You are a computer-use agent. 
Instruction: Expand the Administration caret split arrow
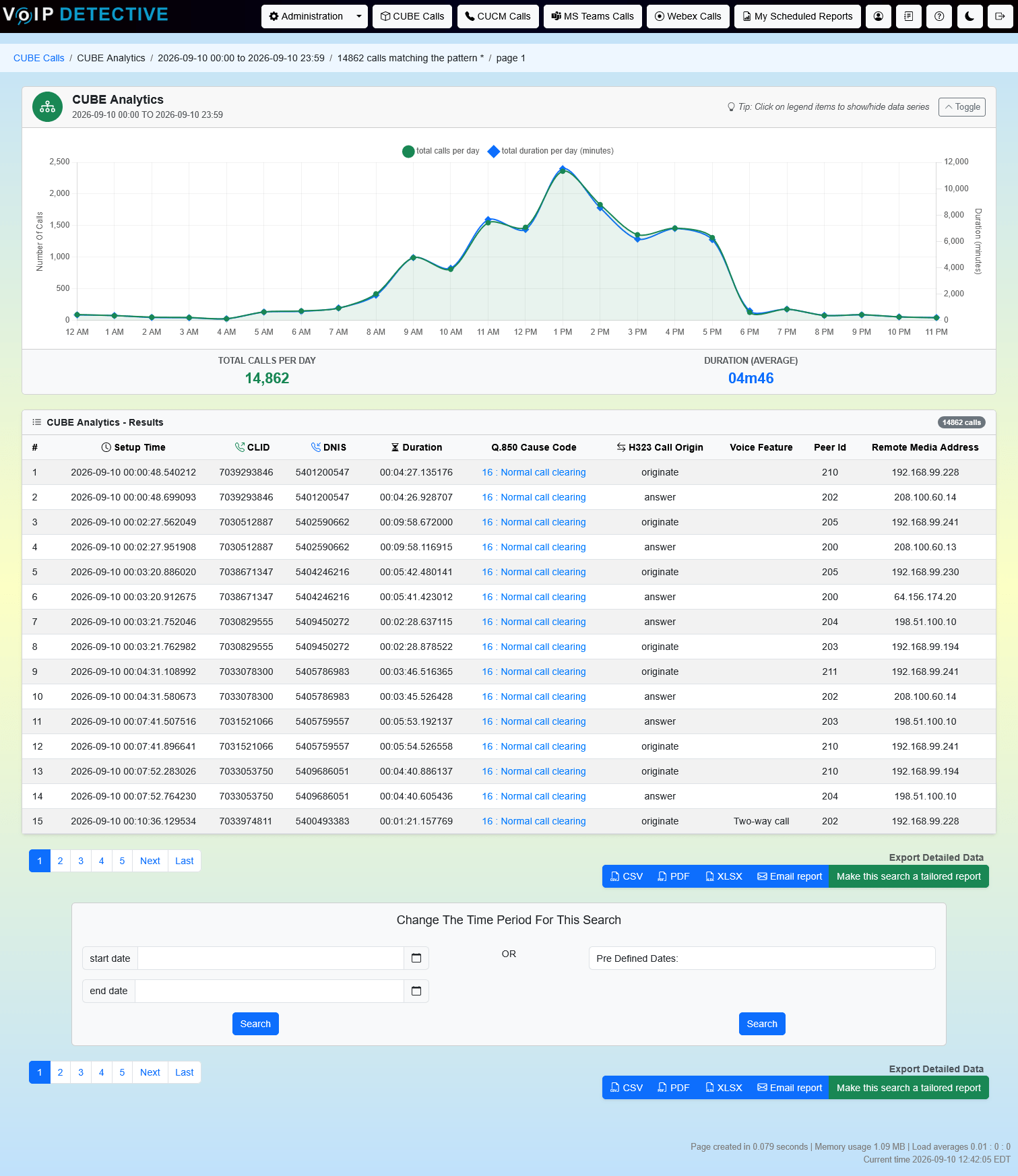tap(359, 16)
